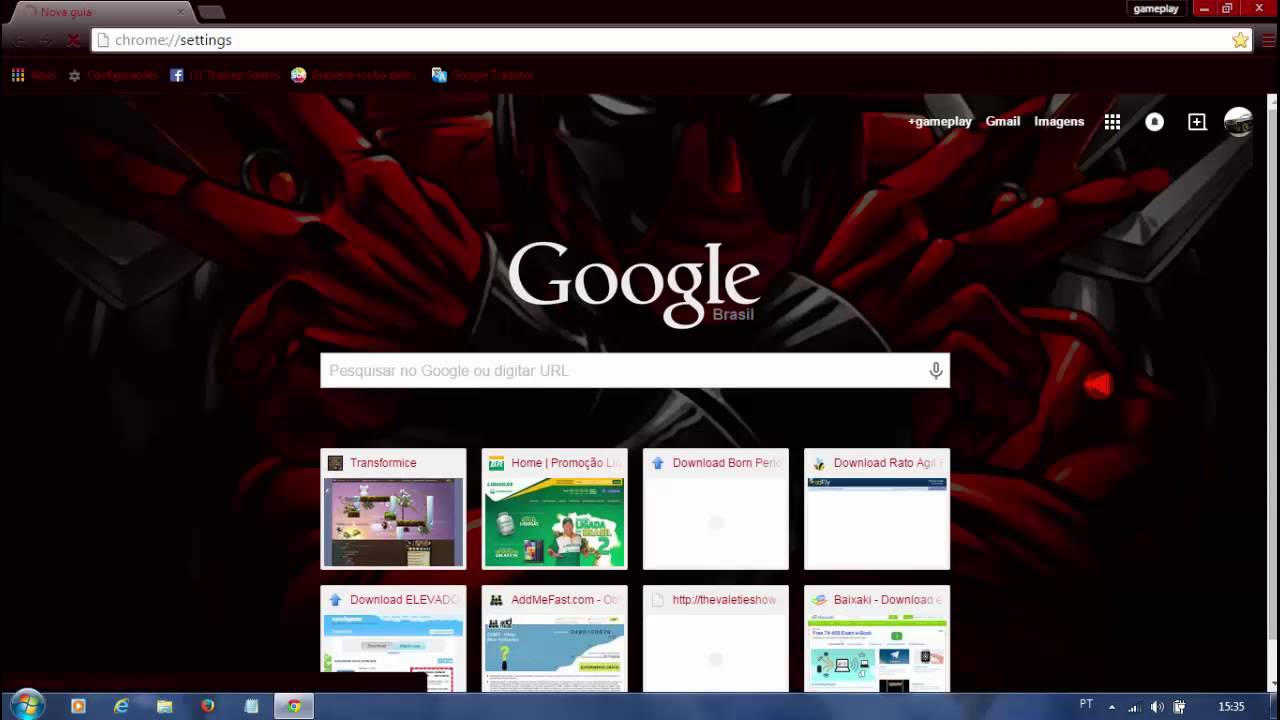1280x720 pixels.
Task: Open the notepad app in the taskbar
Action: (251, 706)
